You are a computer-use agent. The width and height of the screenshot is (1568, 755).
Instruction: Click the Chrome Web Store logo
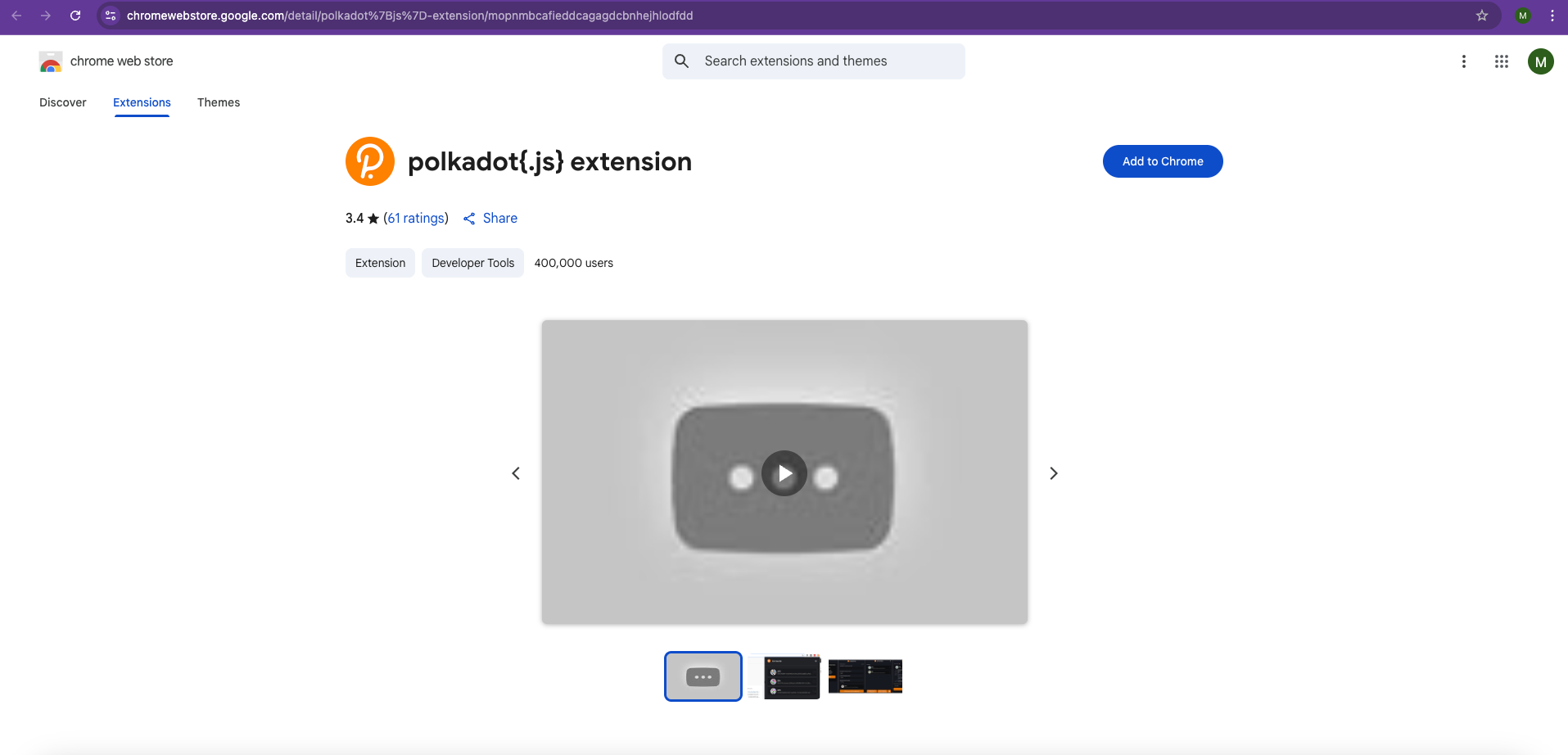pyautogui.click(x=51, y=61)
